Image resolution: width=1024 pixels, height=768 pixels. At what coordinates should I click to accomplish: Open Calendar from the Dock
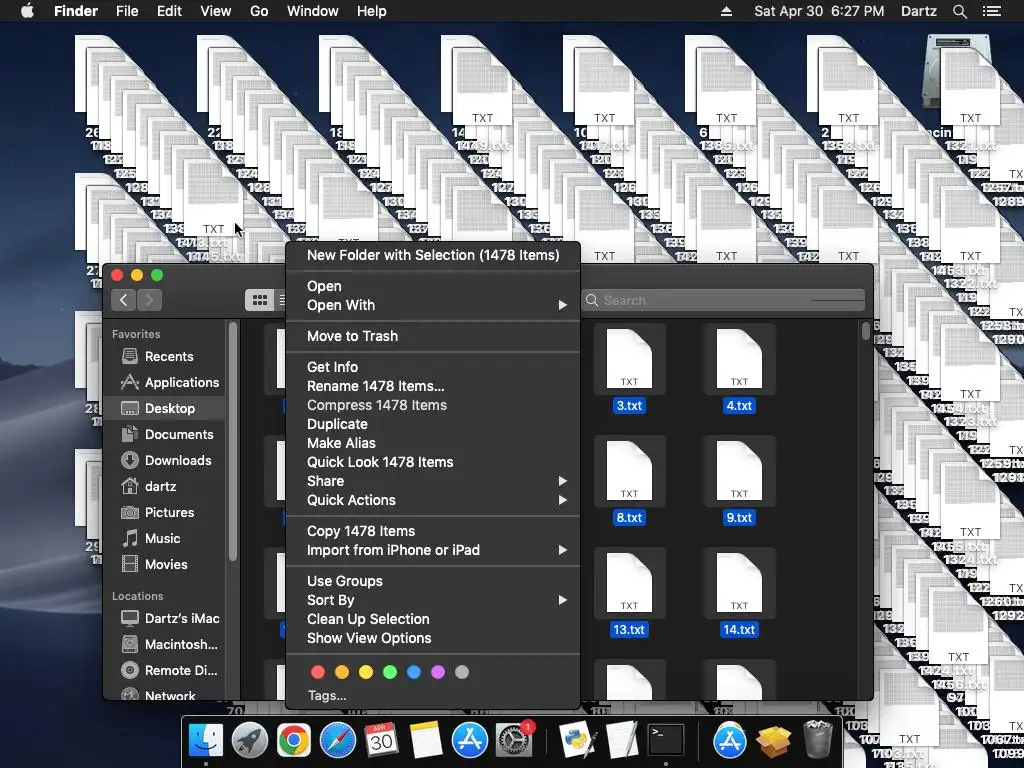click(x=381, y=741)
